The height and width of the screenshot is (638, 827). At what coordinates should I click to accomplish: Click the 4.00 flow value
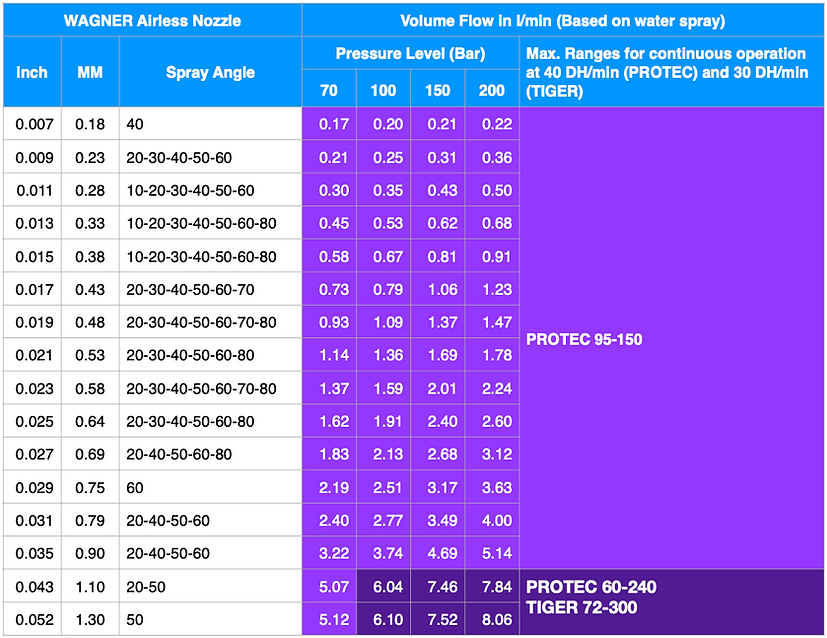(492, 520)
